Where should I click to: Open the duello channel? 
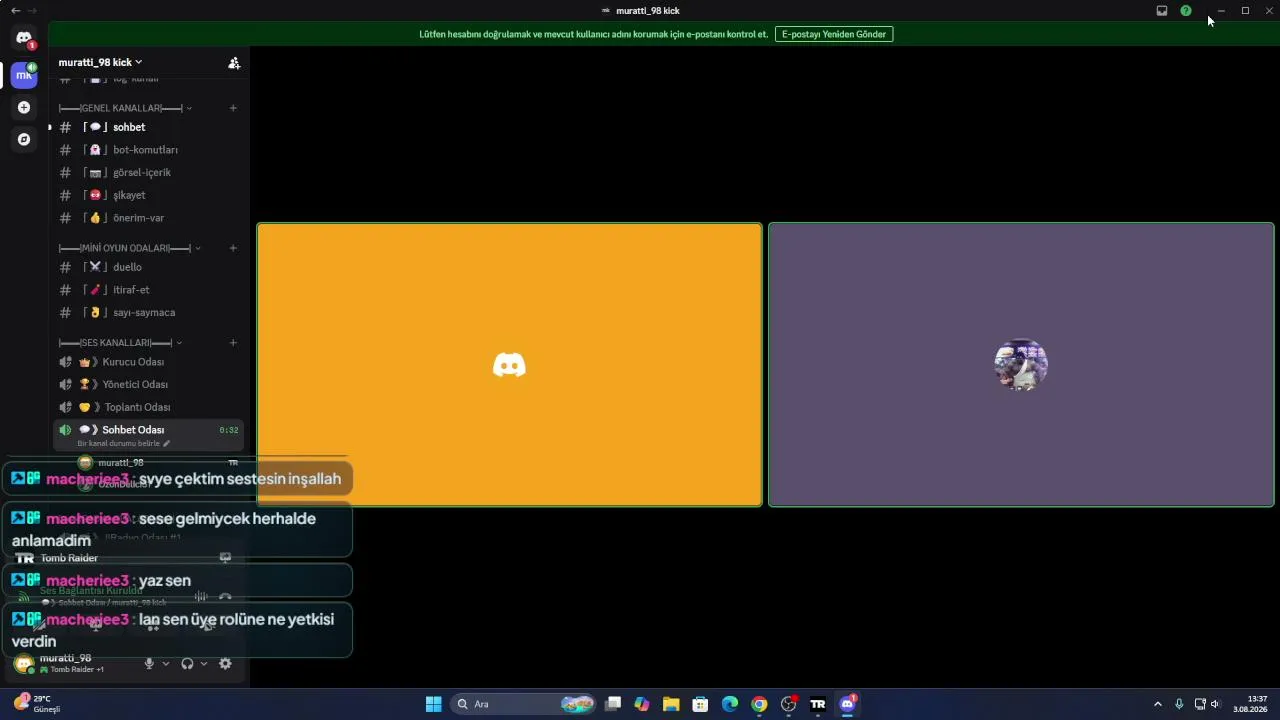[148, 267]
